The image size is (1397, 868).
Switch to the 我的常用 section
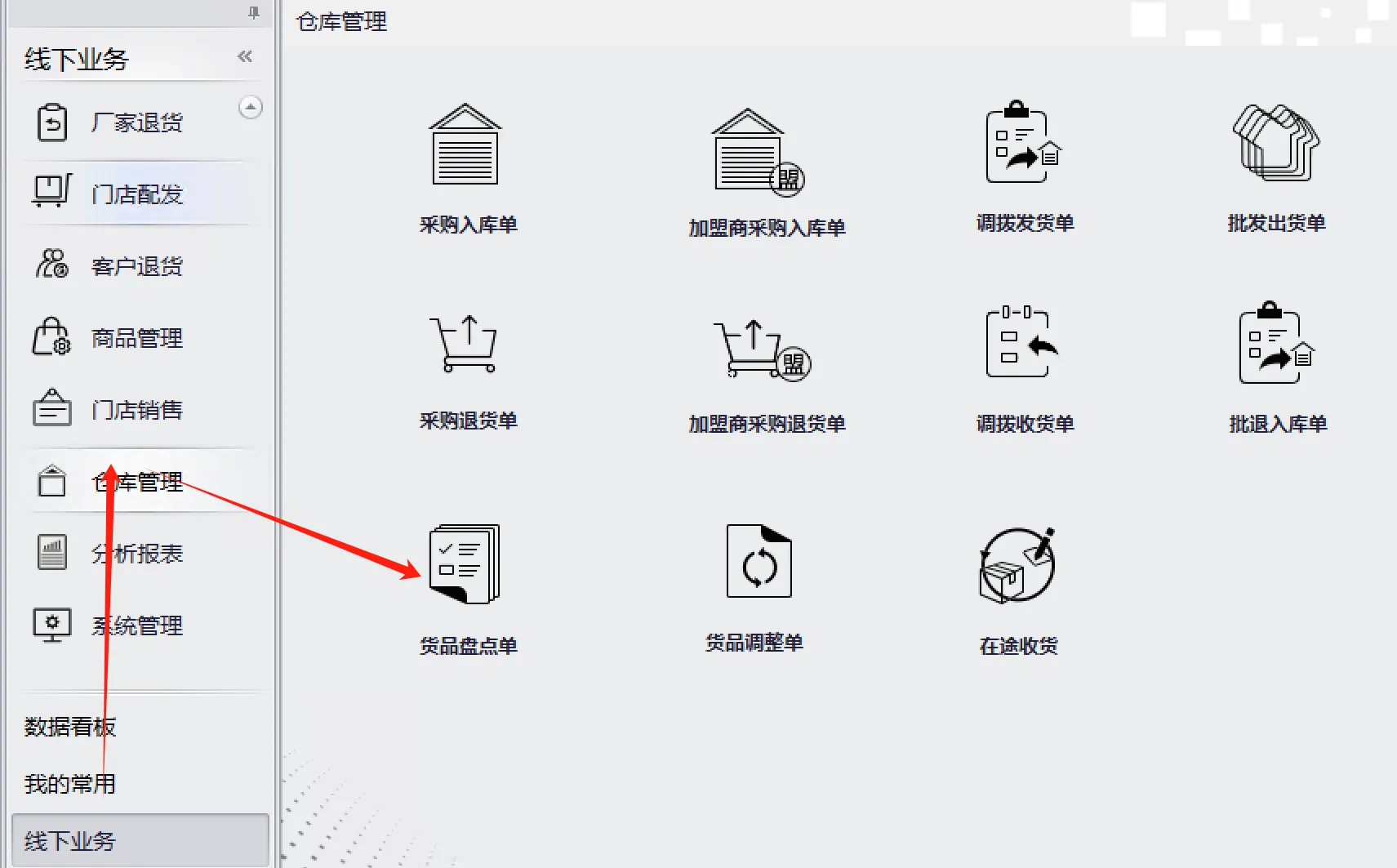click(70, 784)
